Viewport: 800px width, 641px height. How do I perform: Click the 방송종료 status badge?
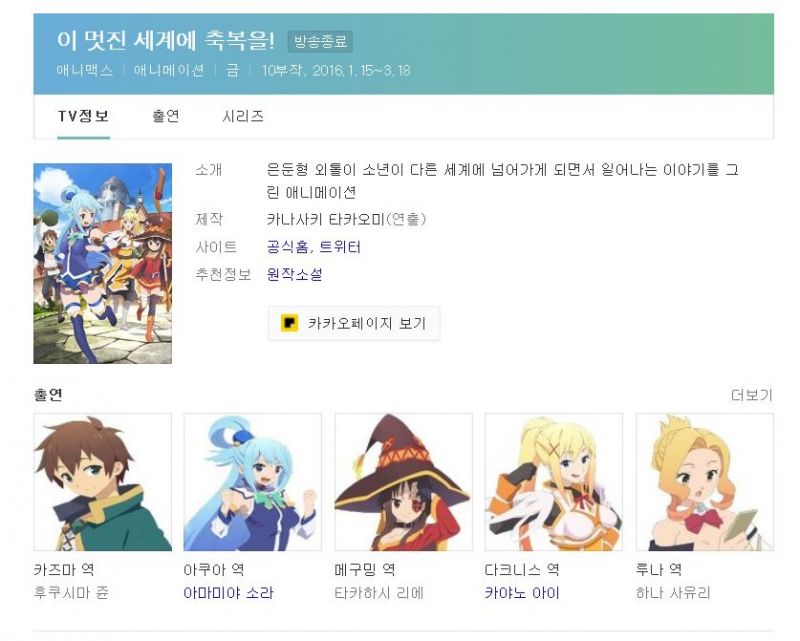pyautogui.click(x=320, y=41)
